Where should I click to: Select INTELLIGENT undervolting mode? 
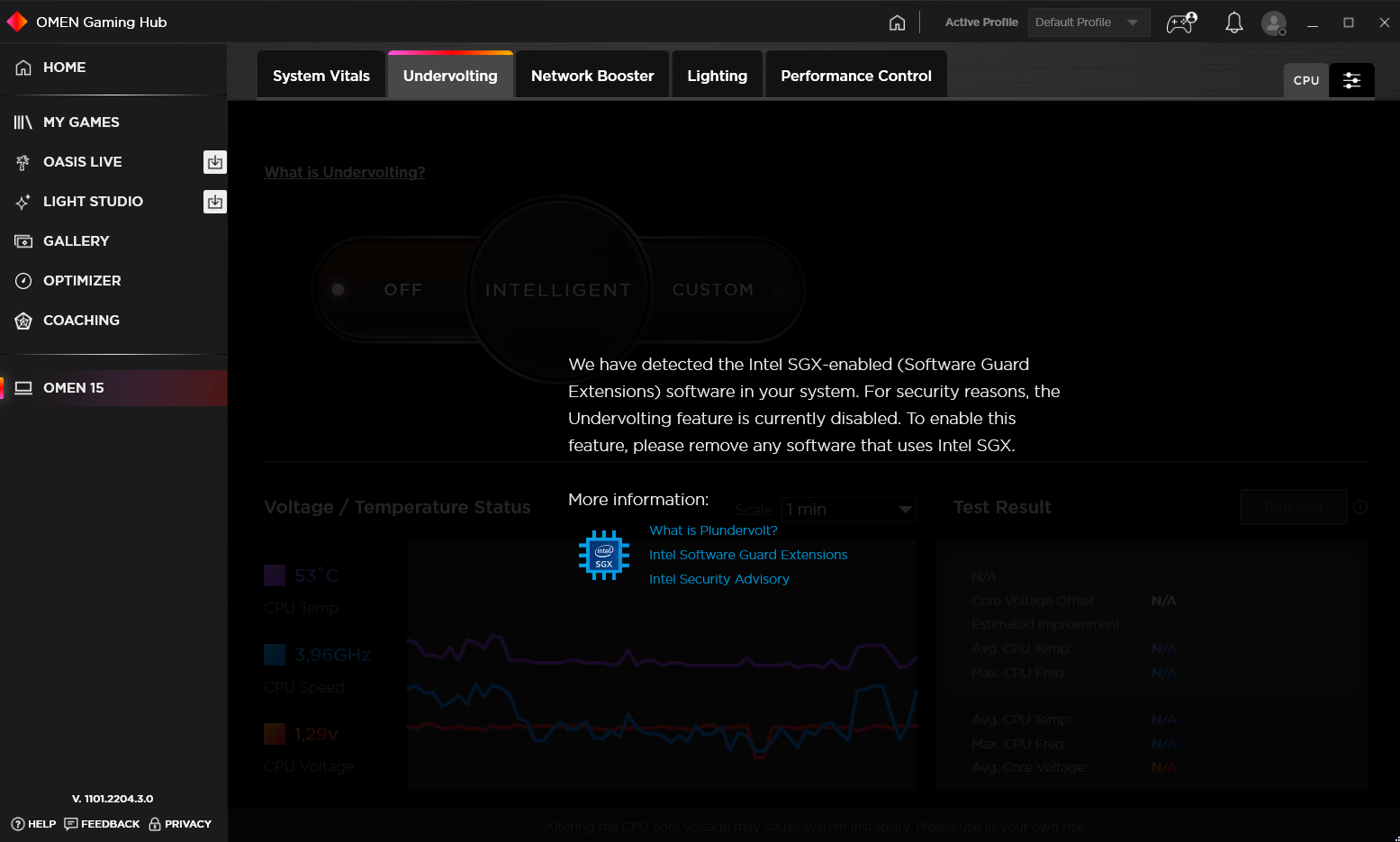pos(558,290)
